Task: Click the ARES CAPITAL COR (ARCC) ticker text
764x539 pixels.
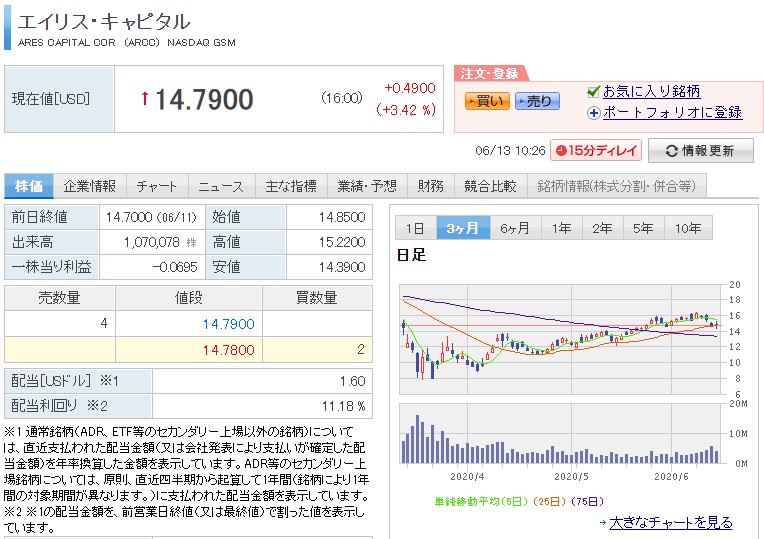Action: pos(89,42)
